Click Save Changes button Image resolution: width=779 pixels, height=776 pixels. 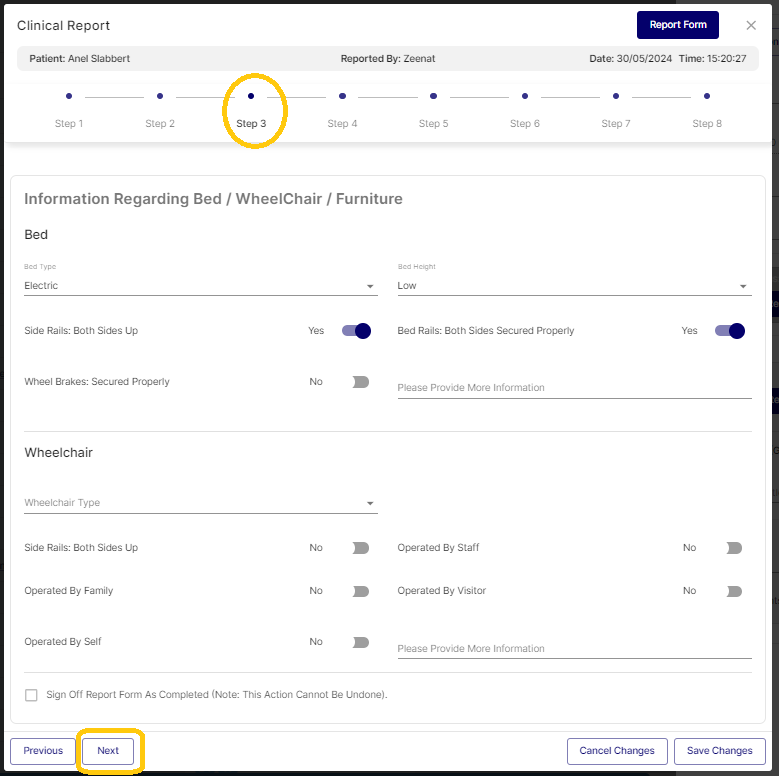(719, 751)
